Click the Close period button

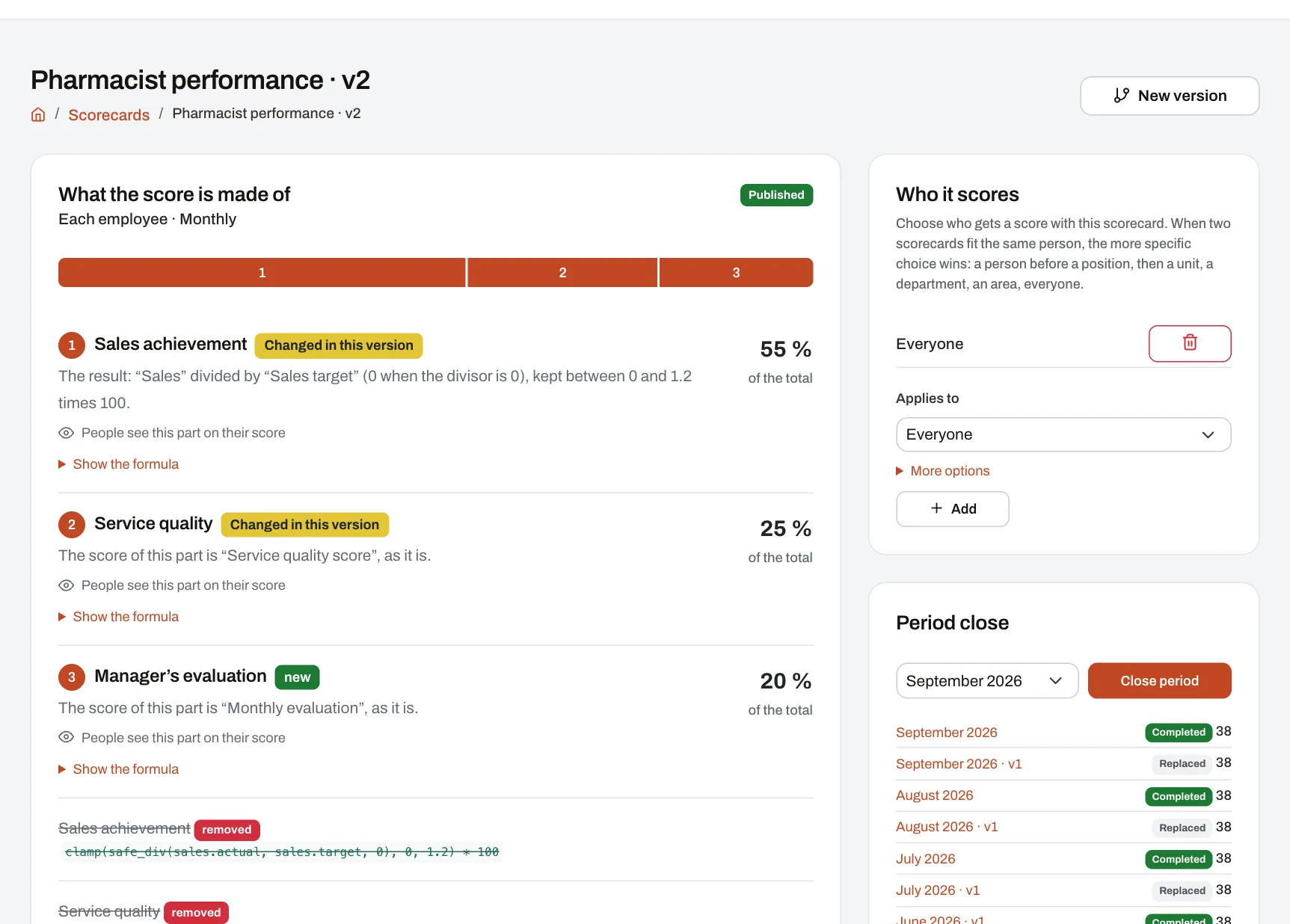pyautogui.click(x=1159, y=680)
